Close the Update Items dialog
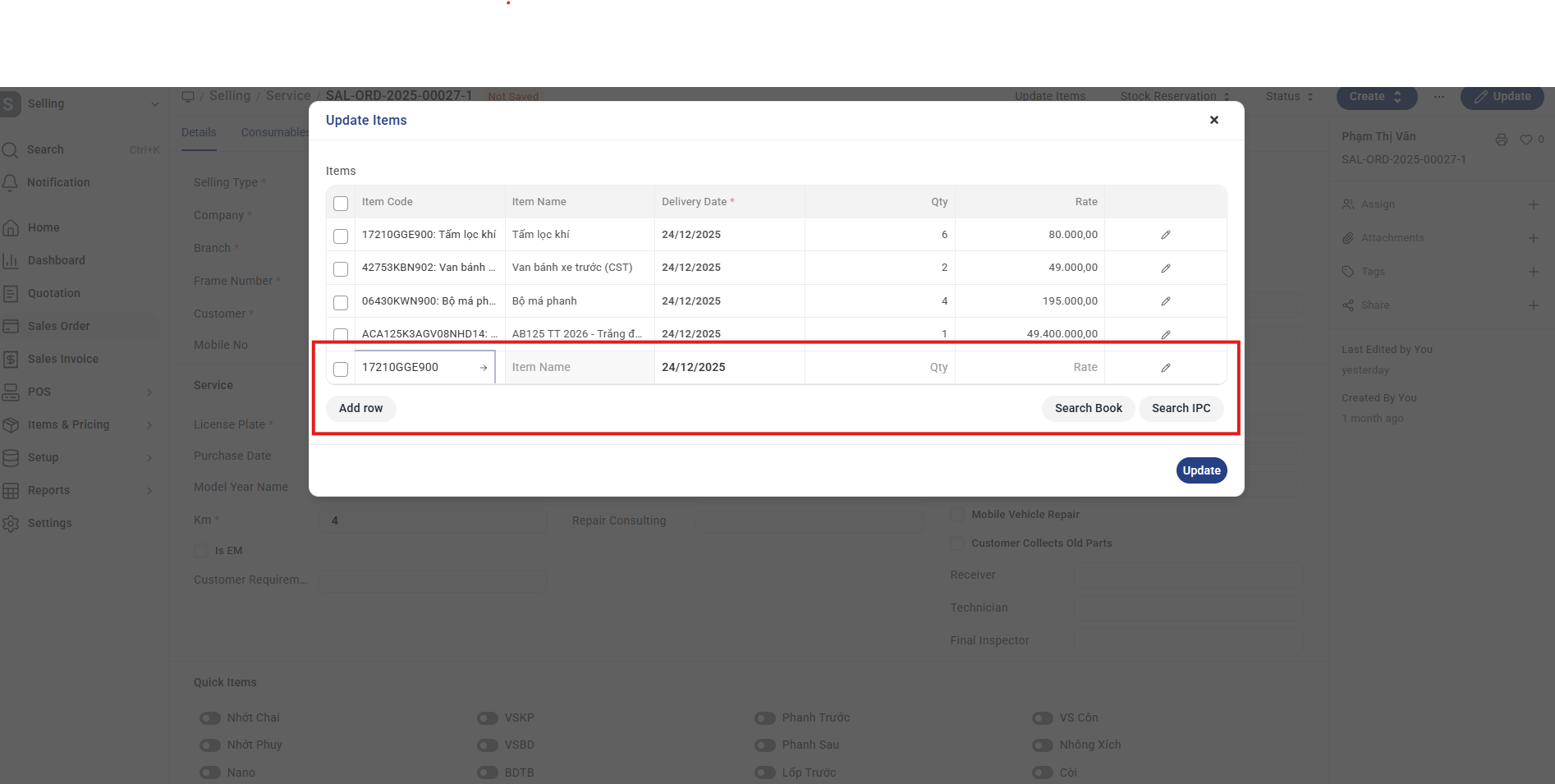This screenshot has height=784, width=1555. point(1213,120)
